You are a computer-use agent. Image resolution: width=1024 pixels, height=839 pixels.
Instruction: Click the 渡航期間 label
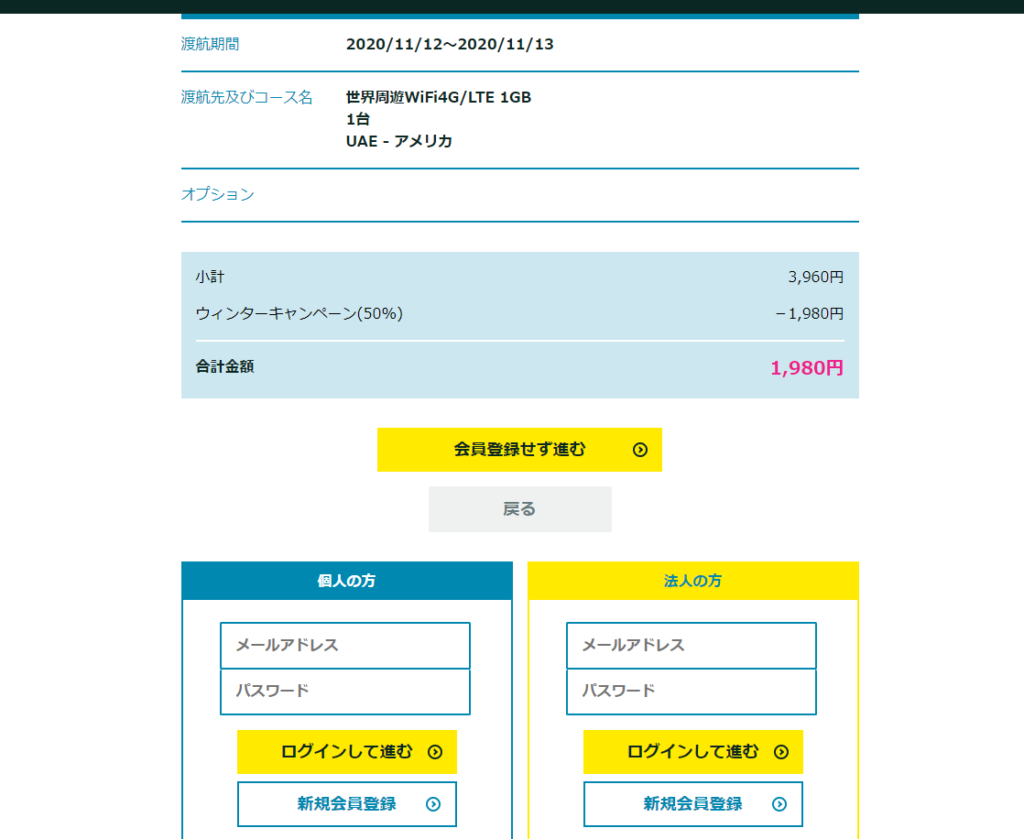click(x=210, y=44)
